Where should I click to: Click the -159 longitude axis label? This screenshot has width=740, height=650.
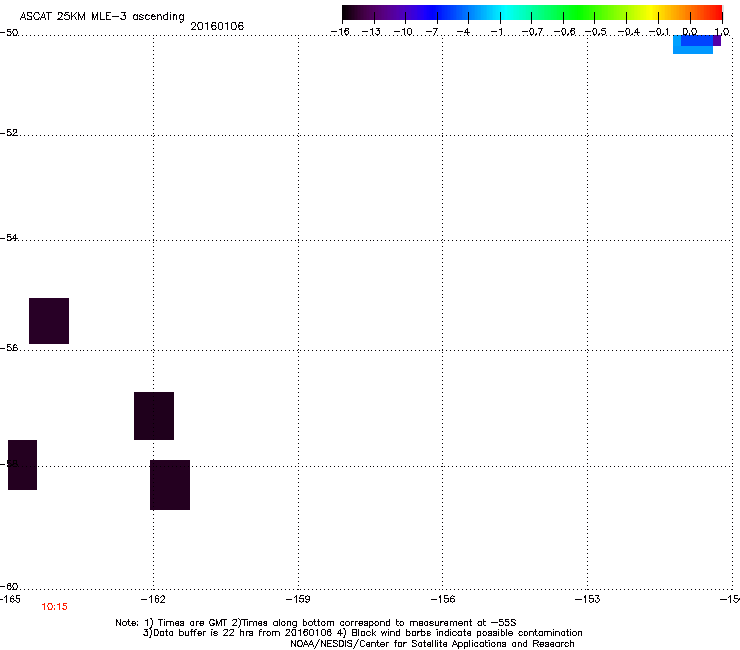point(298,599)
